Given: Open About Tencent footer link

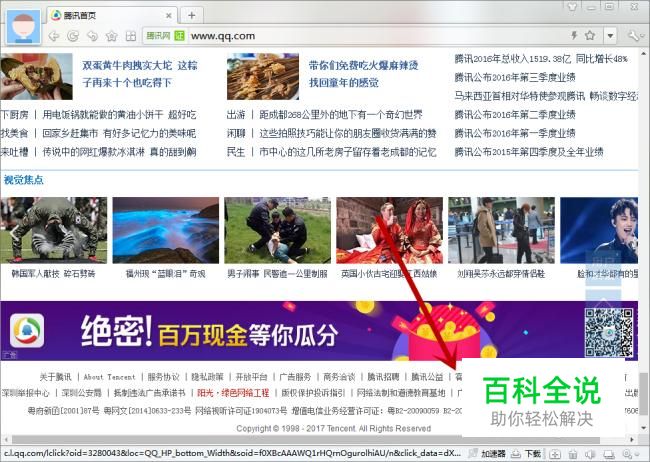Looking at the screenshot, I should pos(109,377).
